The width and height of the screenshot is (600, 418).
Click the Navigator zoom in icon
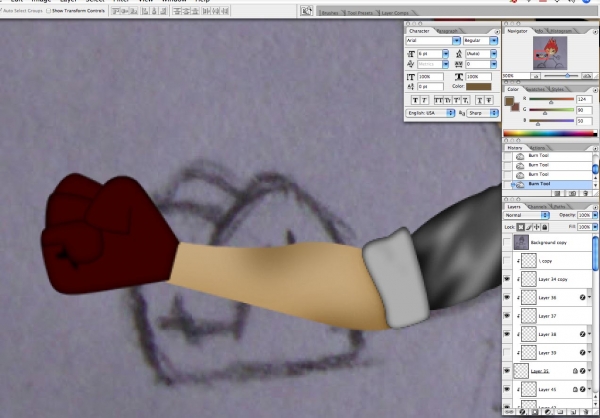click(x=587, y=76)
